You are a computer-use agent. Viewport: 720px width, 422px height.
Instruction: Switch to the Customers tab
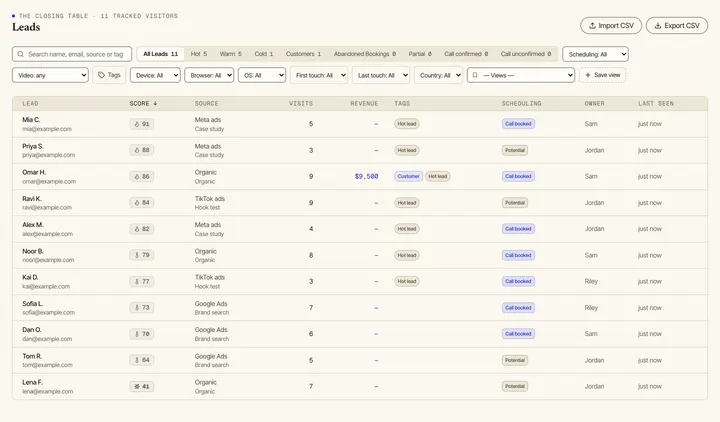[304, 54]
